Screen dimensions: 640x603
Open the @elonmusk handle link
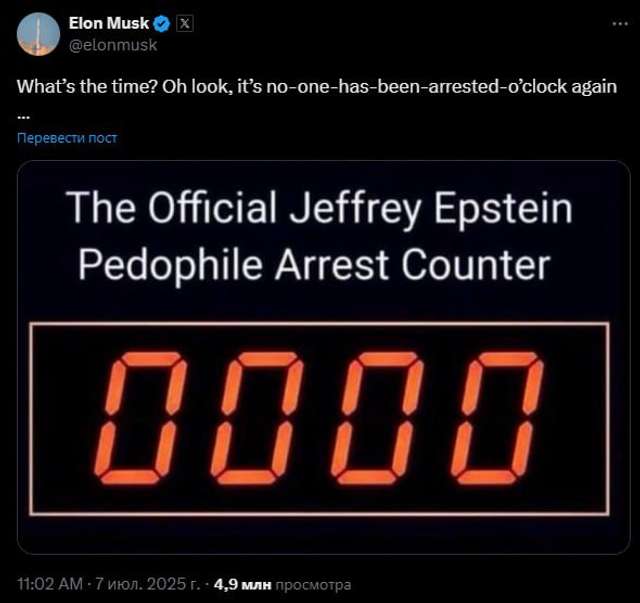[111, 44]
